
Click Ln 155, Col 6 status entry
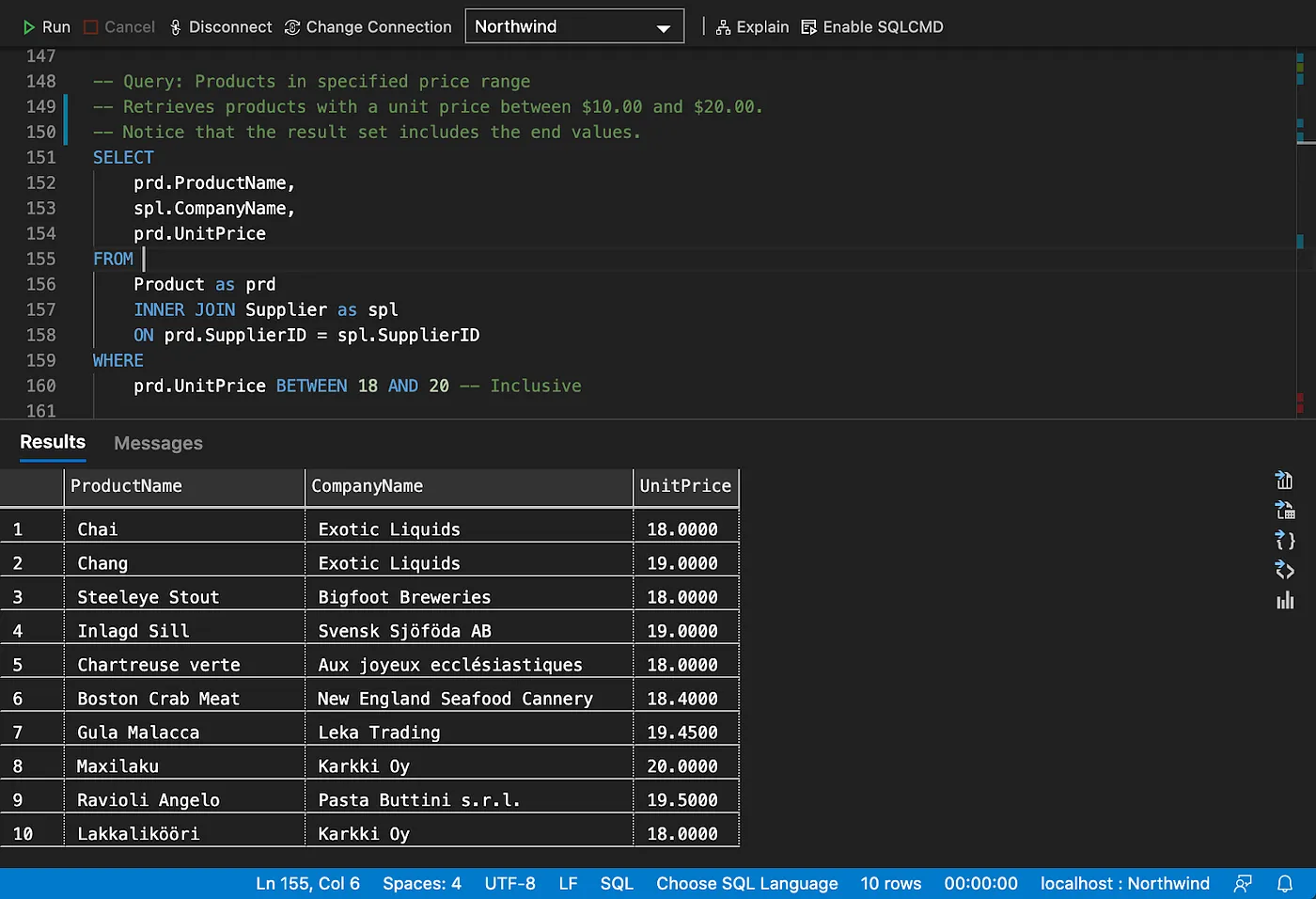[307, 884]
